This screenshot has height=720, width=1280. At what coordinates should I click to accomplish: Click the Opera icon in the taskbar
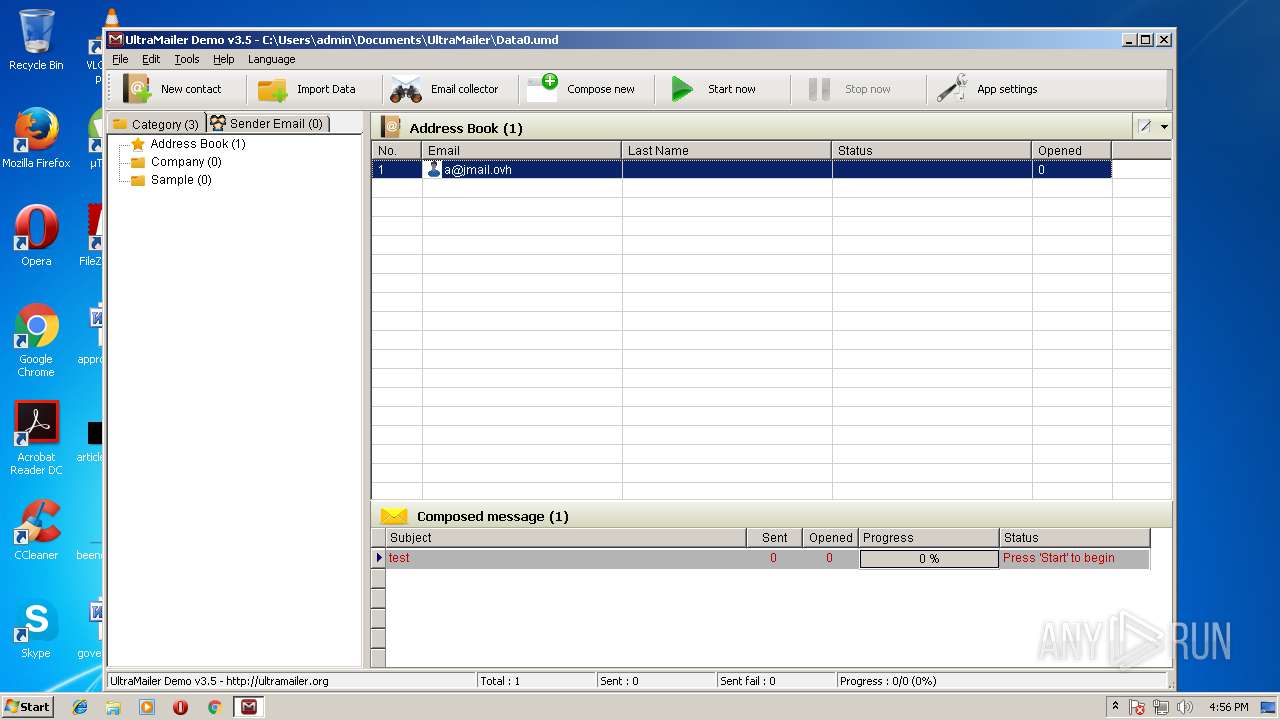(181, 707)
